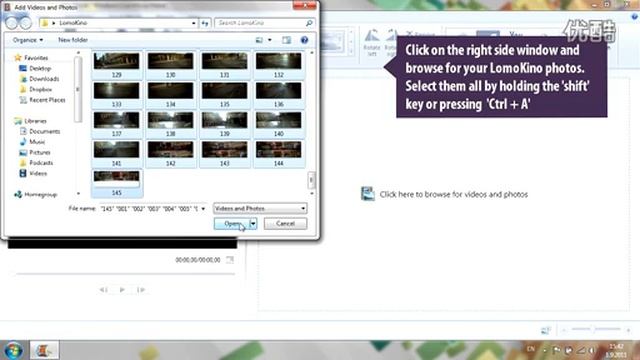Click the file list vertical scrollbar thumb
The width and height of the screenshot is (640, 360).
point(311,180)
